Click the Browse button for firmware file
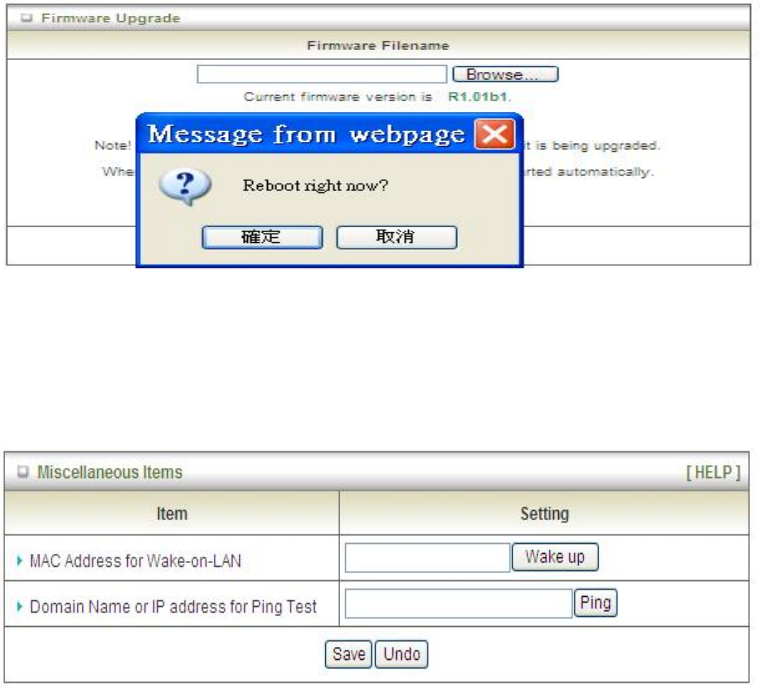The width and height of the screenshot is (760, 689). click(x=506, y=74)
